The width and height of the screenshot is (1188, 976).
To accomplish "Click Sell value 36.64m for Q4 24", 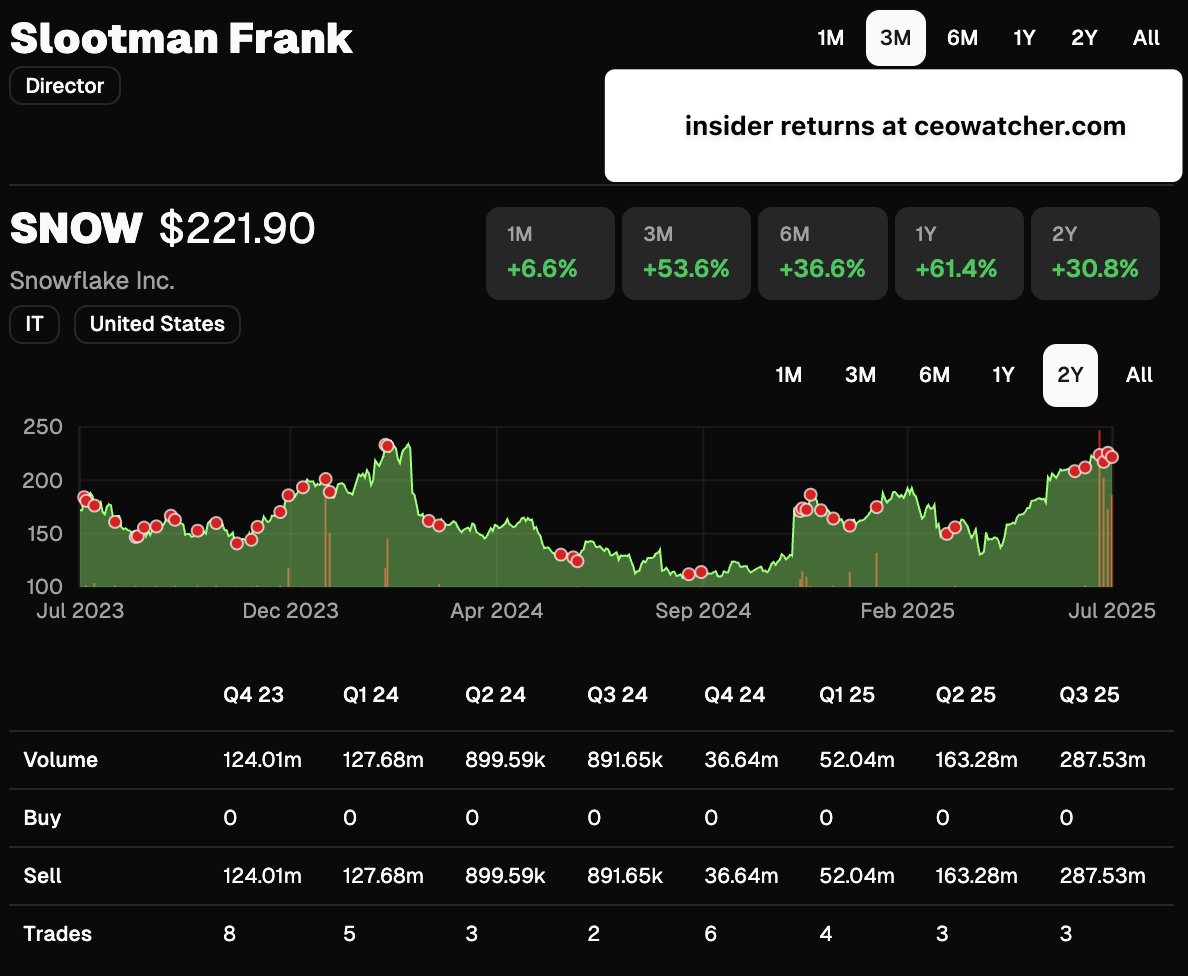I will tap(741, 876).
